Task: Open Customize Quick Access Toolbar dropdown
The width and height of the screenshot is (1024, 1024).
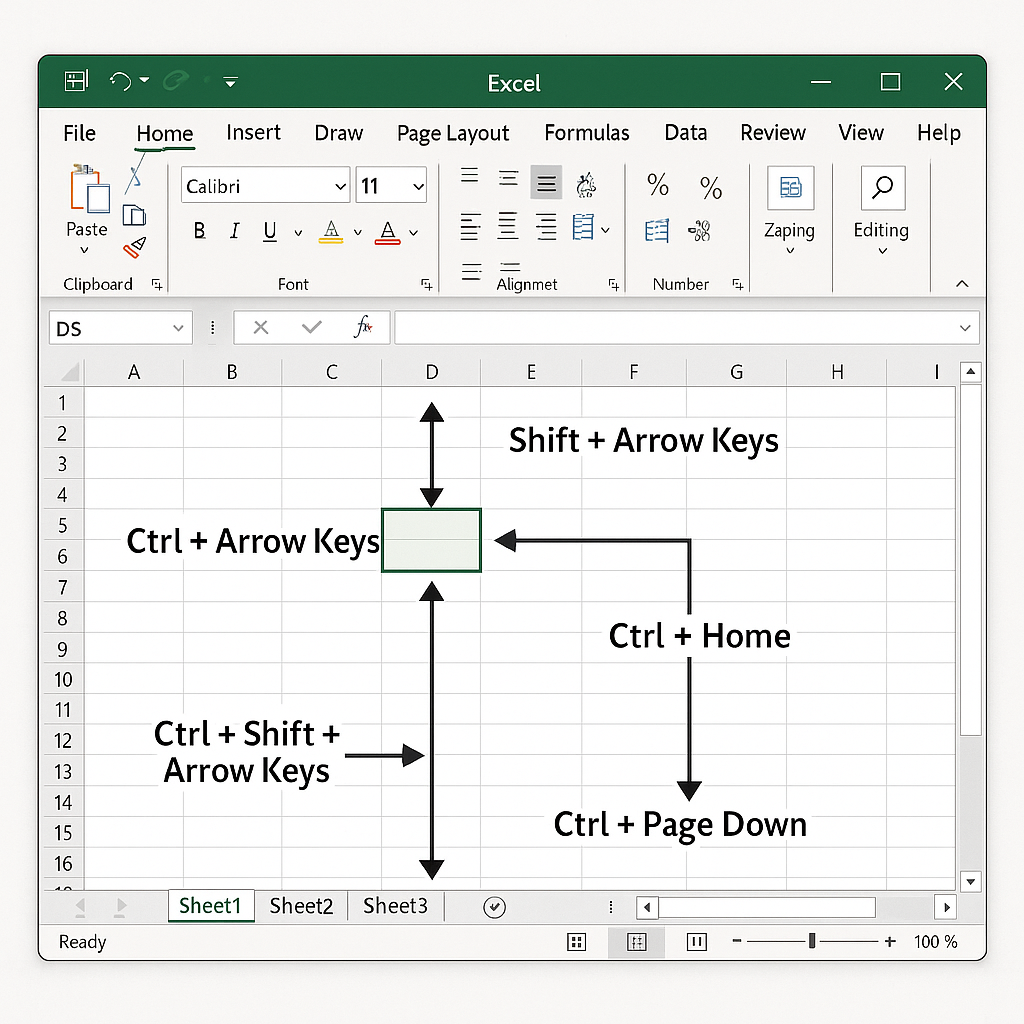Action: (230, 82)
